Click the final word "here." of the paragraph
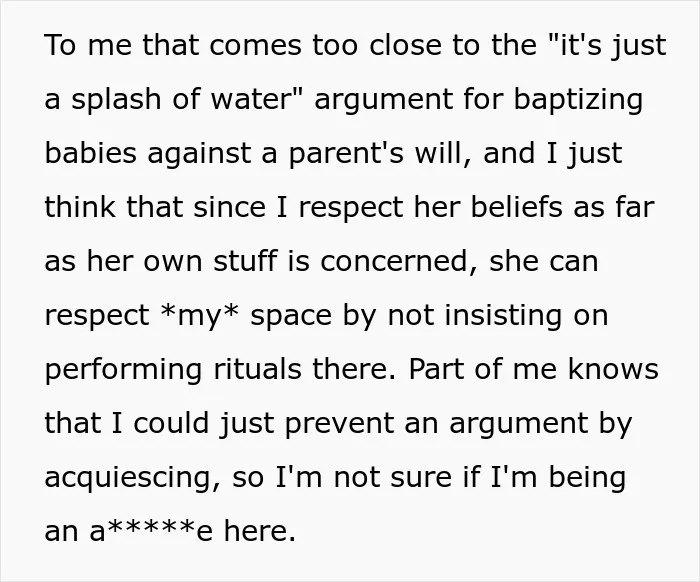Viewport: 700px width, 582px height. pyautogui.click(x=260, y=531)
